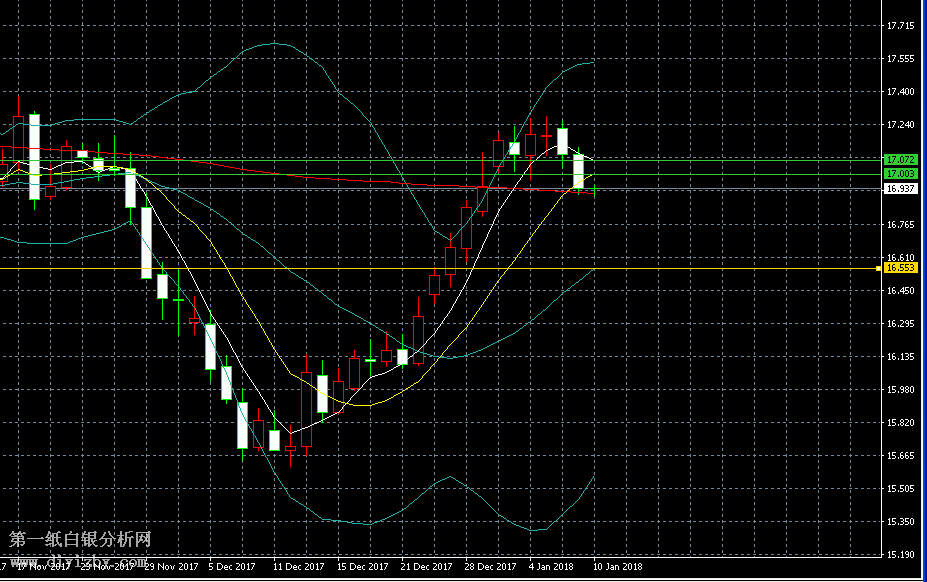Click the 4 Jan 2018 date label
Viewport: 927px width, 582px height.
[x=552, y=567]
